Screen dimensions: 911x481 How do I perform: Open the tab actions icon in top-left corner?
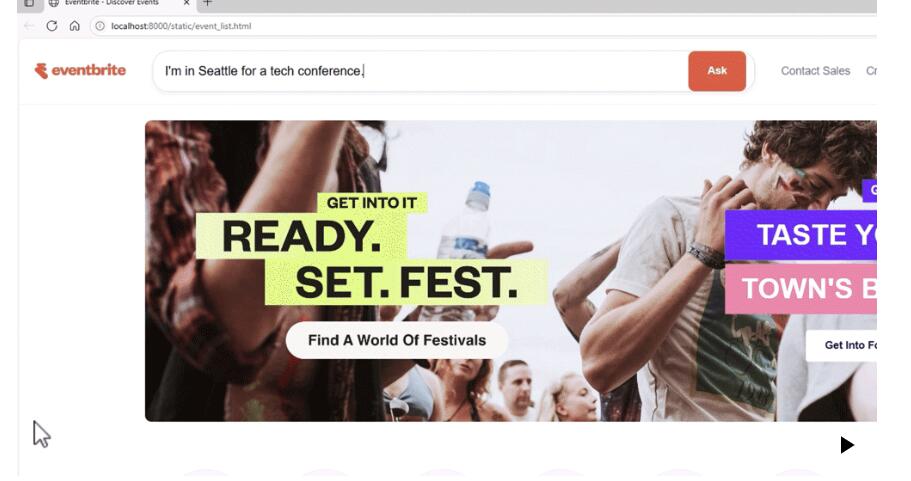click(29, 3)
